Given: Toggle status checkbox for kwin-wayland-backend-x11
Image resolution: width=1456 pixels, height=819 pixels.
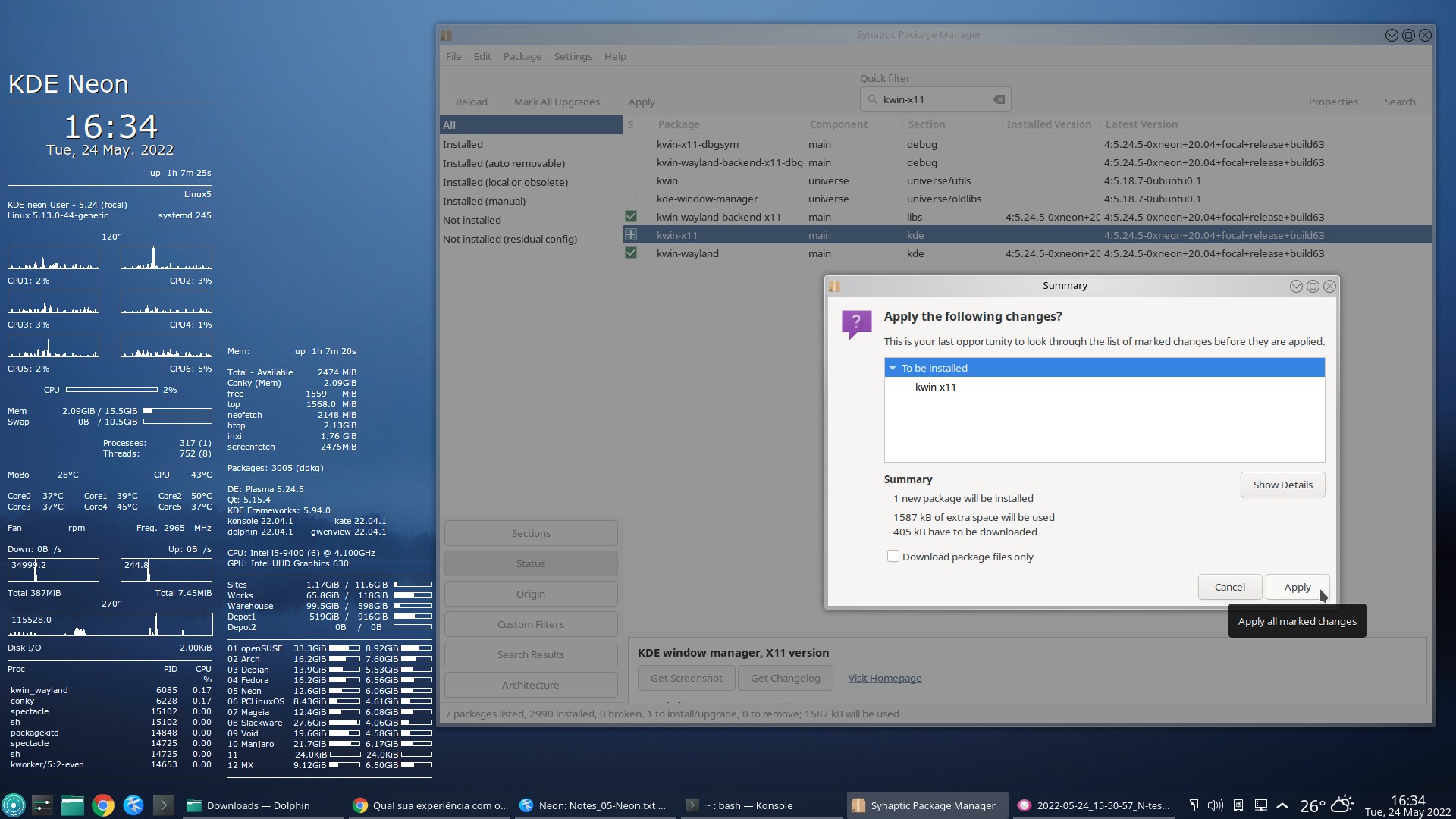Looking at the screenshot, I should pos(630,217).
